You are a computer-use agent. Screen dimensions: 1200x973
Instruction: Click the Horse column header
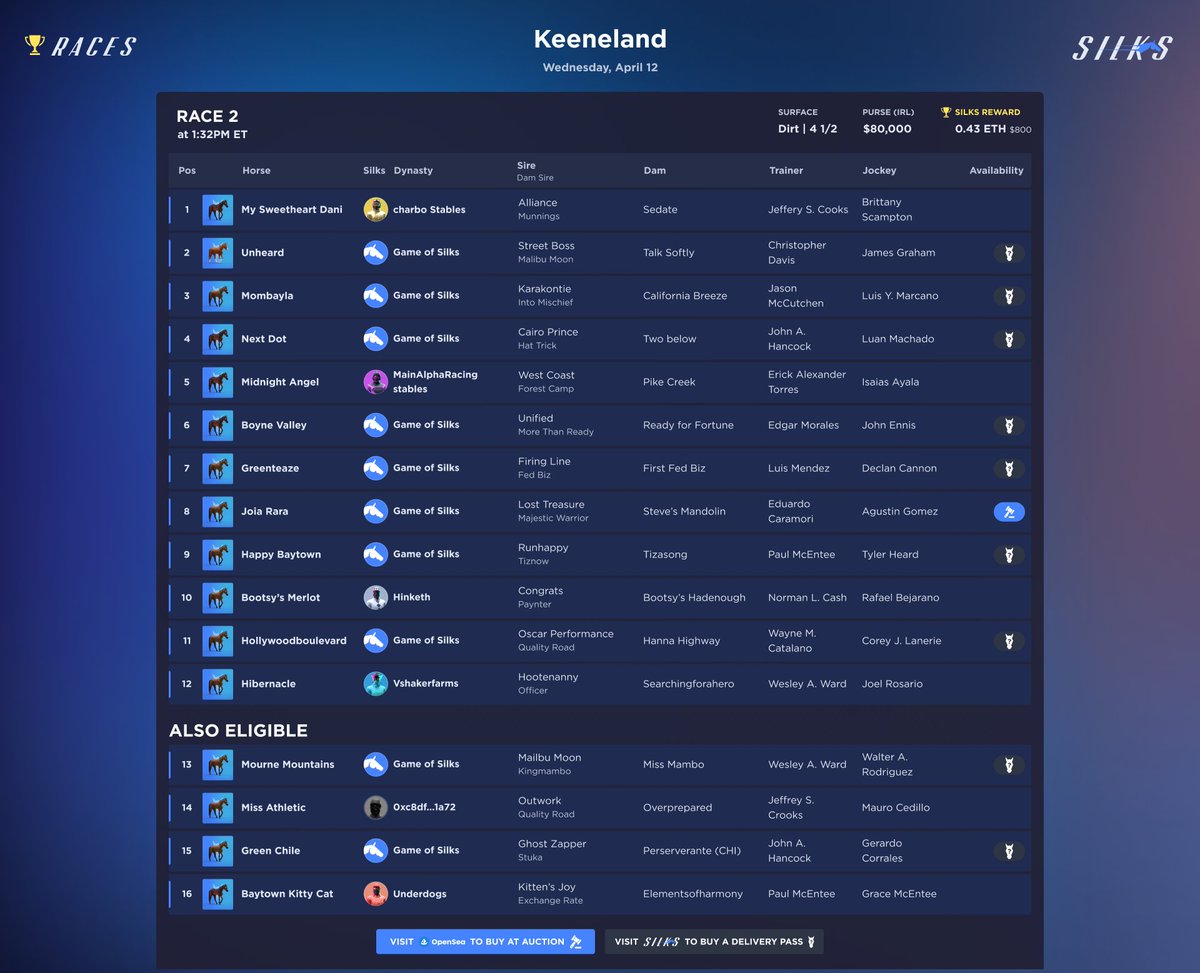coord(256,171)
